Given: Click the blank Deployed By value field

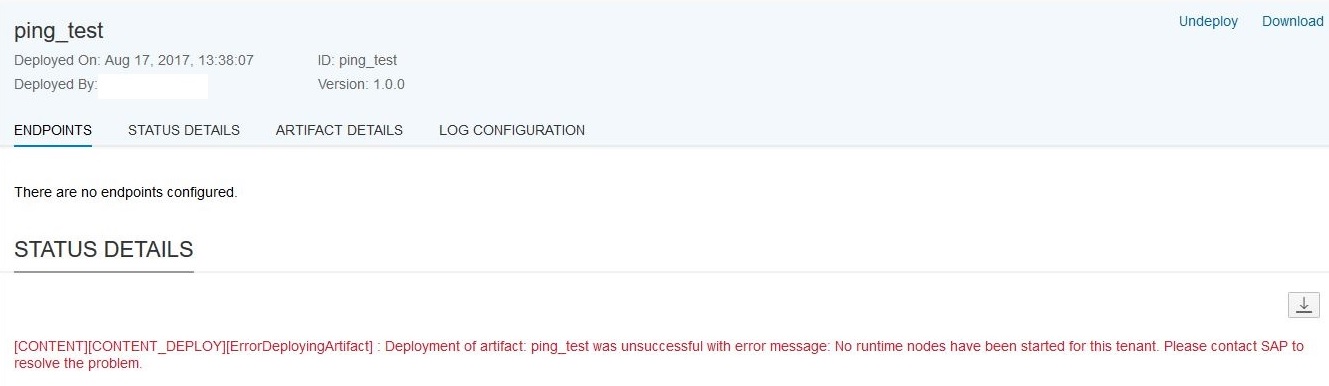Looking at the screenshot, I should click(154, 85).
